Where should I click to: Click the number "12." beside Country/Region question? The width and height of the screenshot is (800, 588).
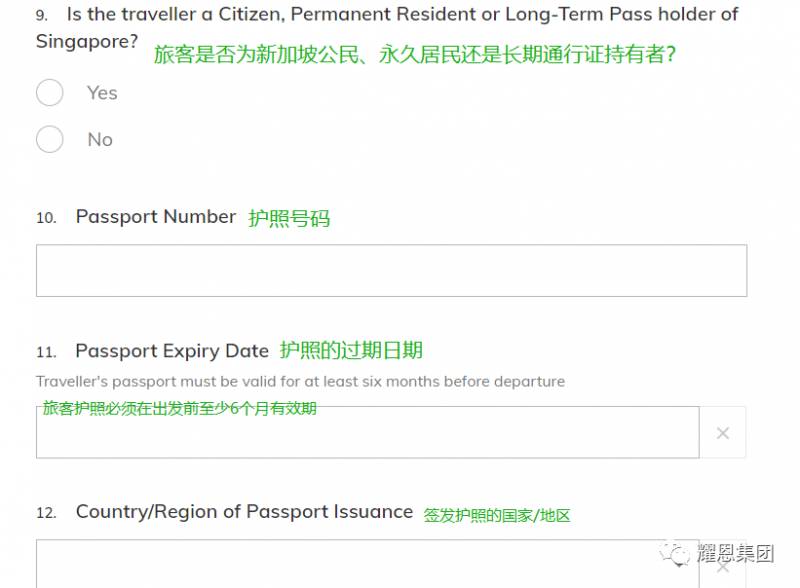point(47,511)
